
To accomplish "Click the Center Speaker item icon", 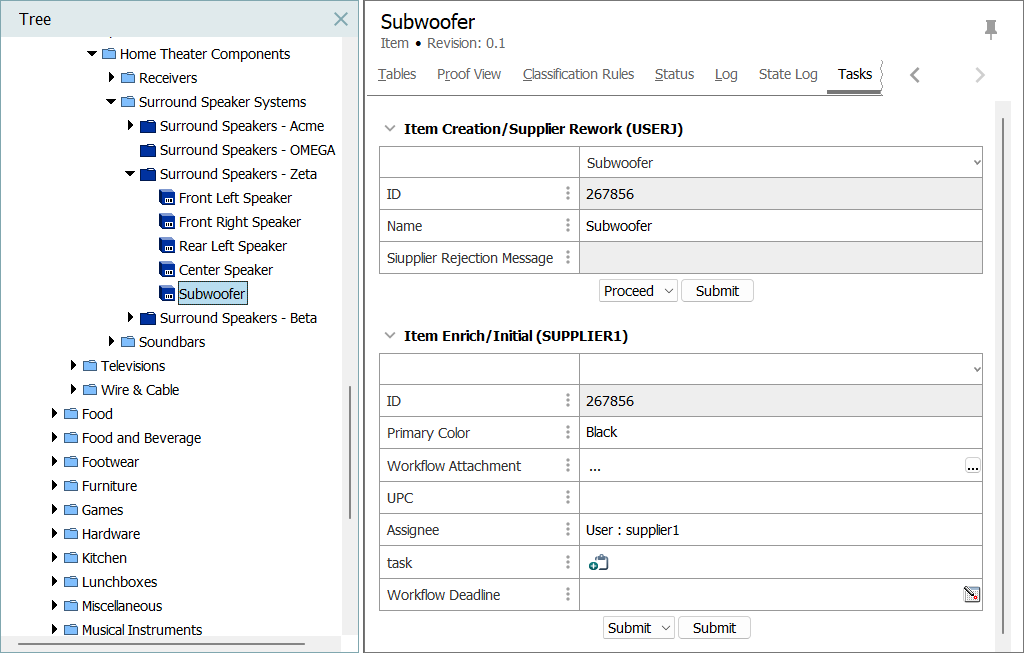I will [167, 270].
